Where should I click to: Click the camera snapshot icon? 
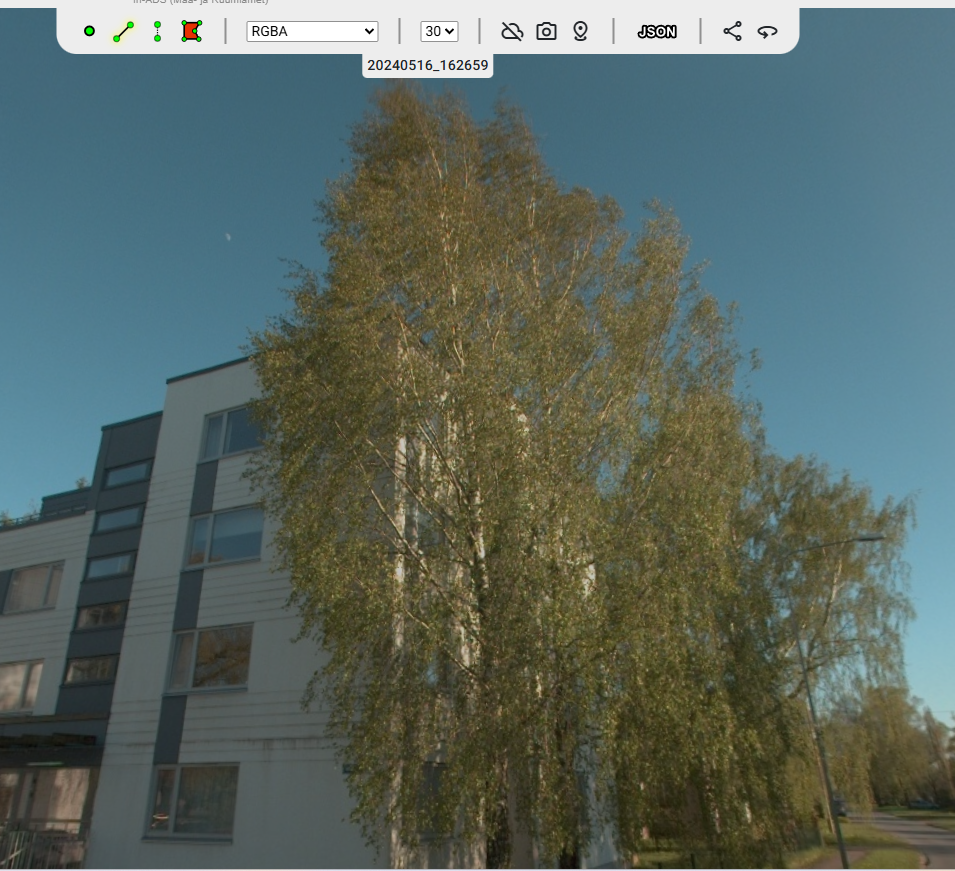click(546, 31)
